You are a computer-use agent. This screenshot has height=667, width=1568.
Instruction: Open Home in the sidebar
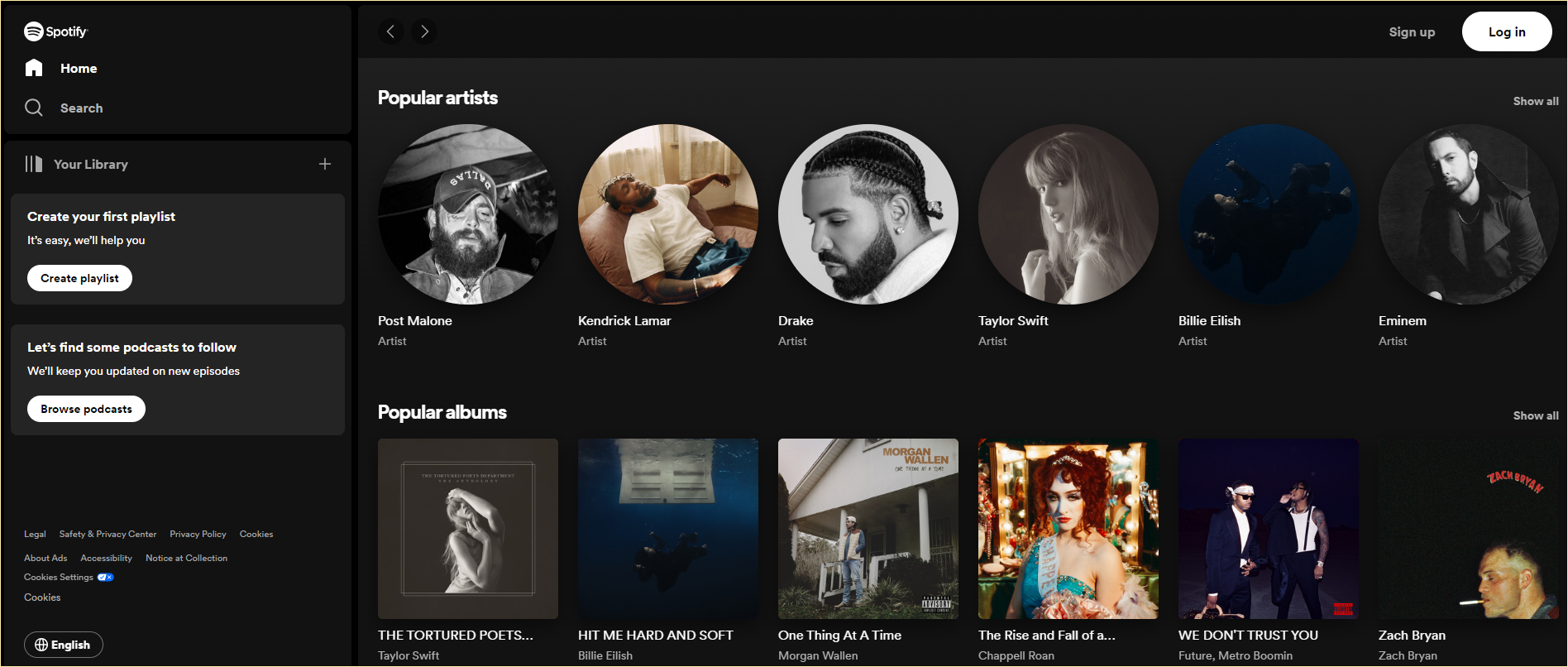tap(79, 69)
